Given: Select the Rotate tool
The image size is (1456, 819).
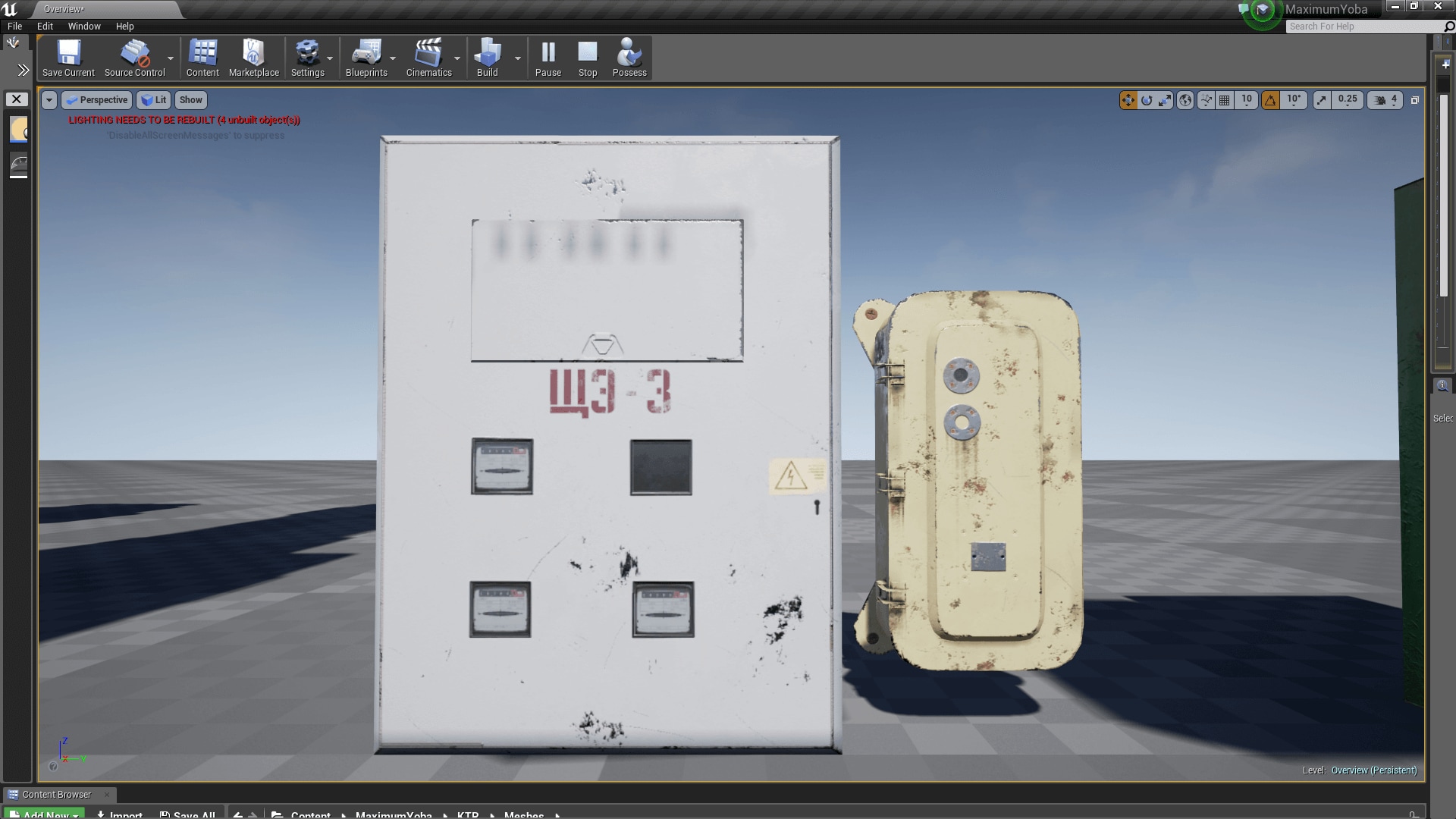Looking at the screenshot, I should 1147,100.
